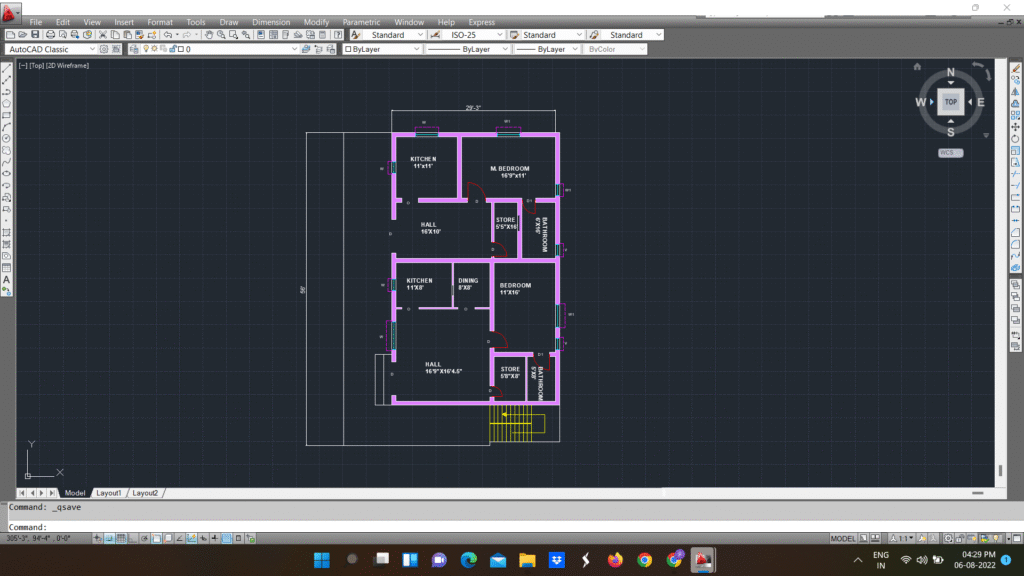The image size is (1024, 576).
Task: Click the Workspace Switching gear in the status bar
Action: click(x=948, y=539)
